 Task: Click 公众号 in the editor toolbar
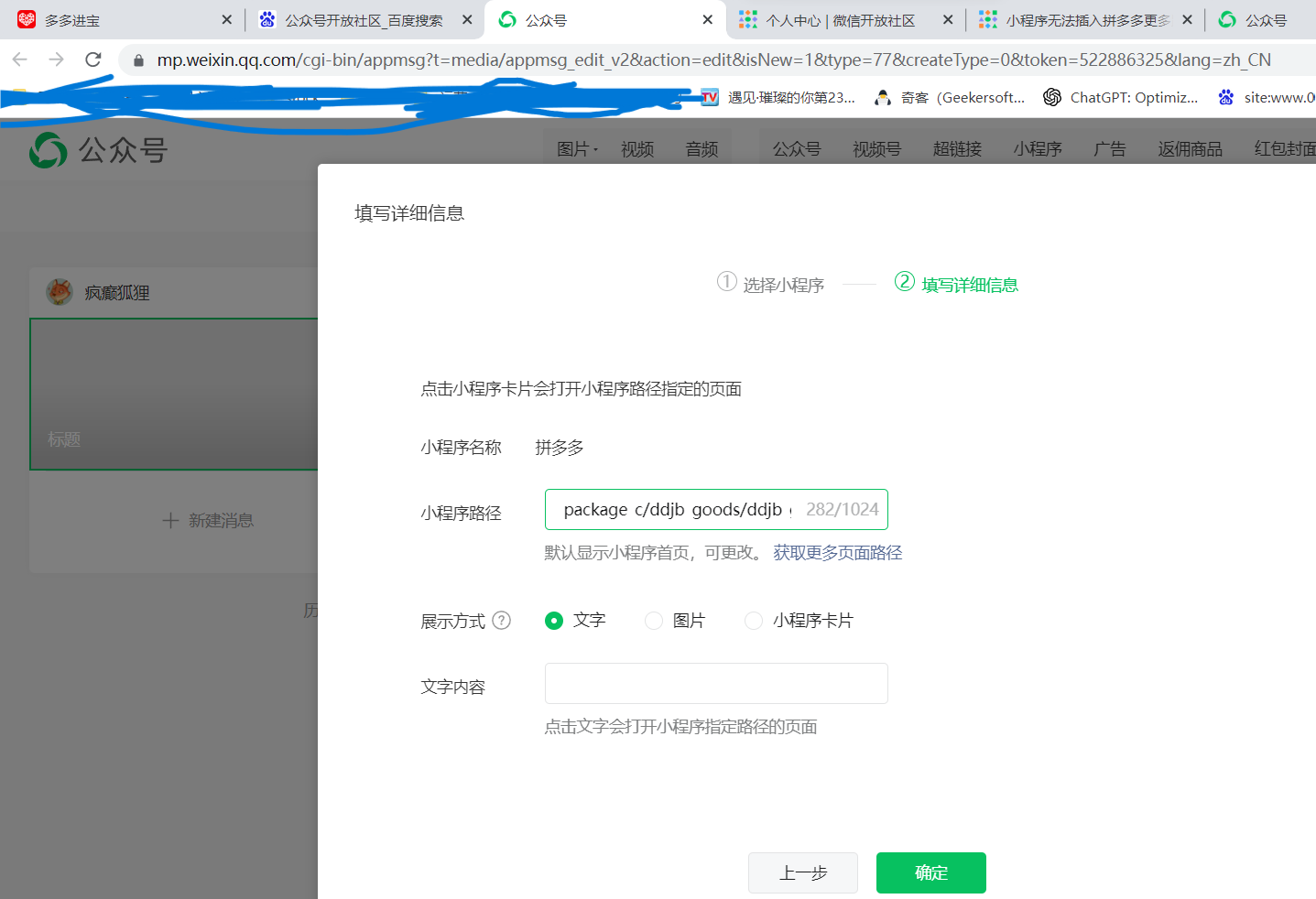coord(797,149)
